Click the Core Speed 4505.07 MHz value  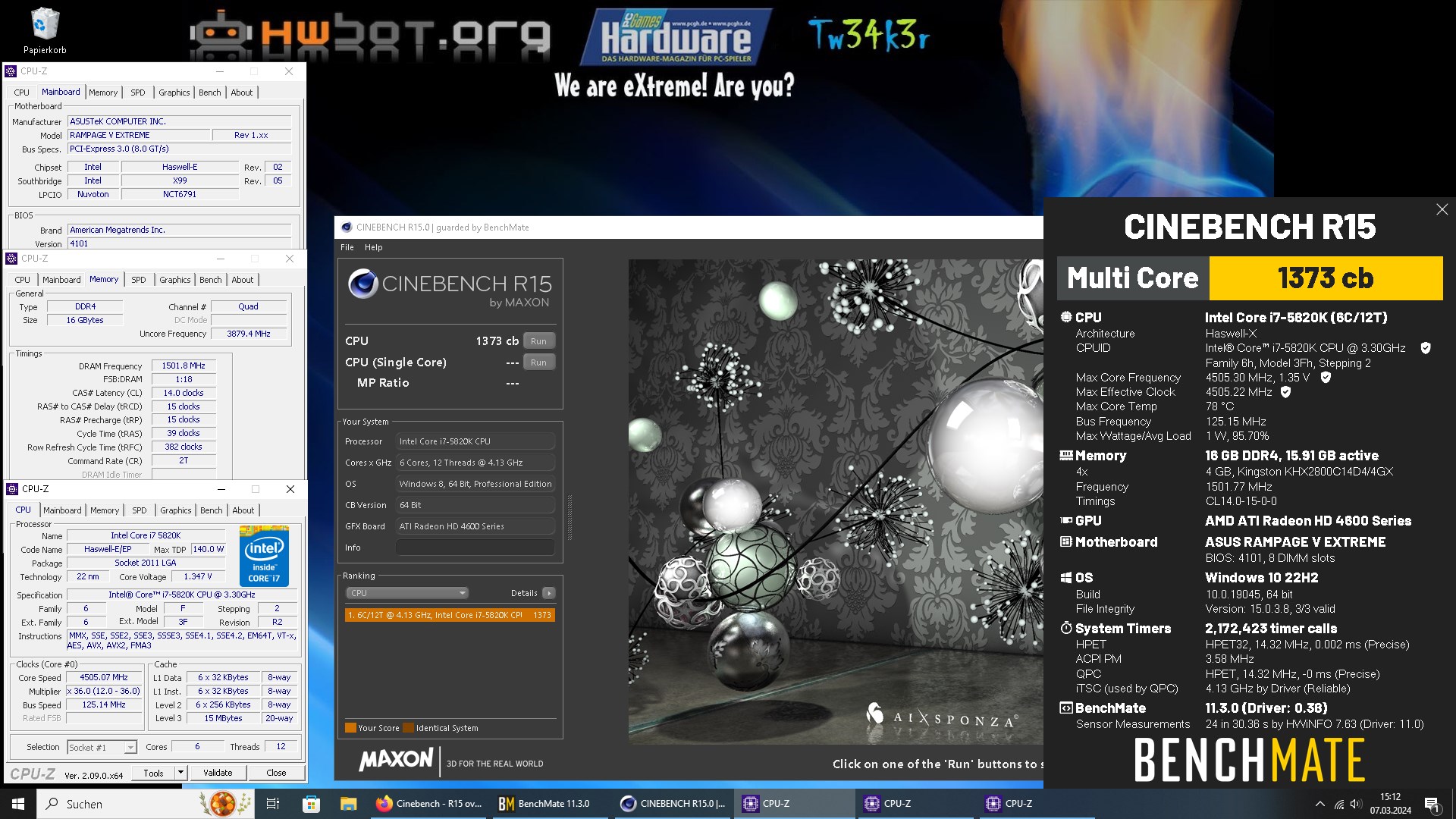tap(105, 678)
